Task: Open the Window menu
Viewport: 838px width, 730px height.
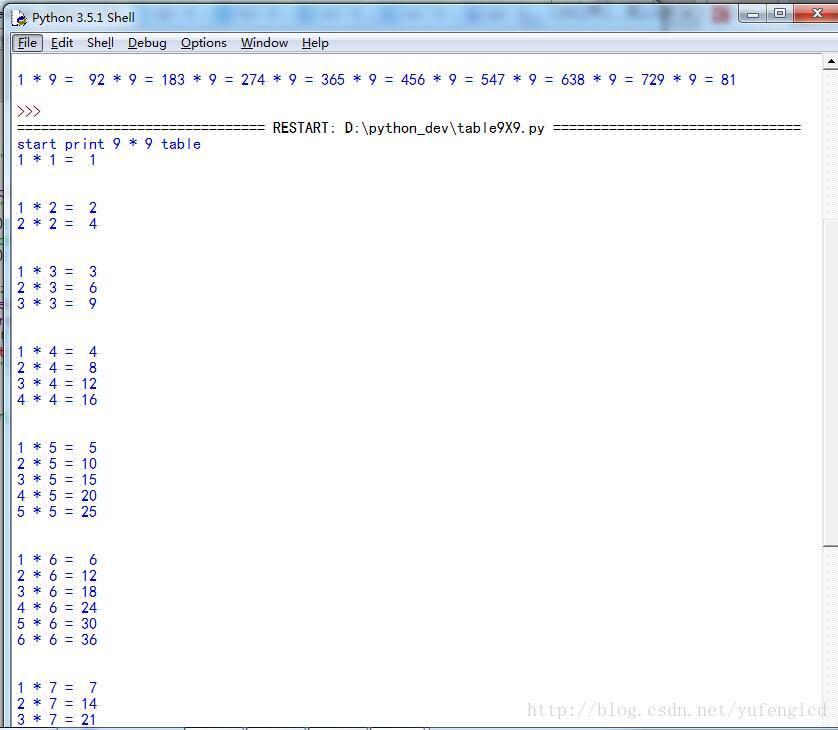Action: coord(263,43)
